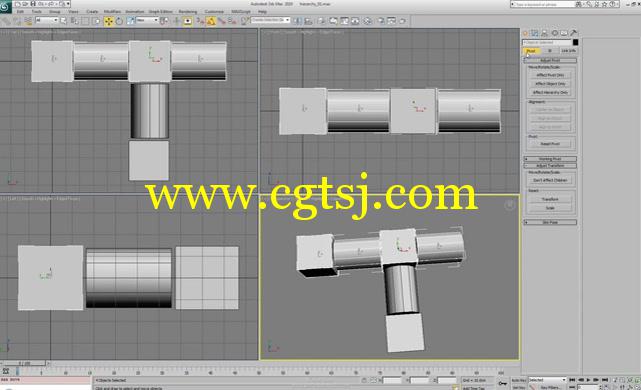Open the Curve Editor from toolbar
The height and width of the screenshot is (390, 641).
(345, 21)
